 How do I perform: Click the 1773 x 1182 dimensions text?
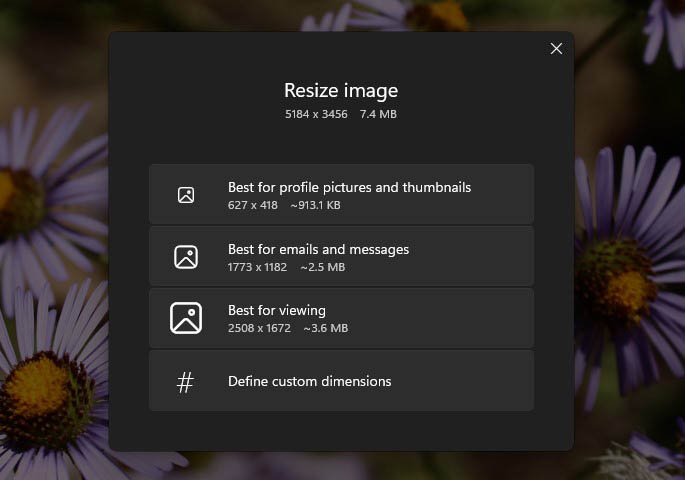(257, 267)
